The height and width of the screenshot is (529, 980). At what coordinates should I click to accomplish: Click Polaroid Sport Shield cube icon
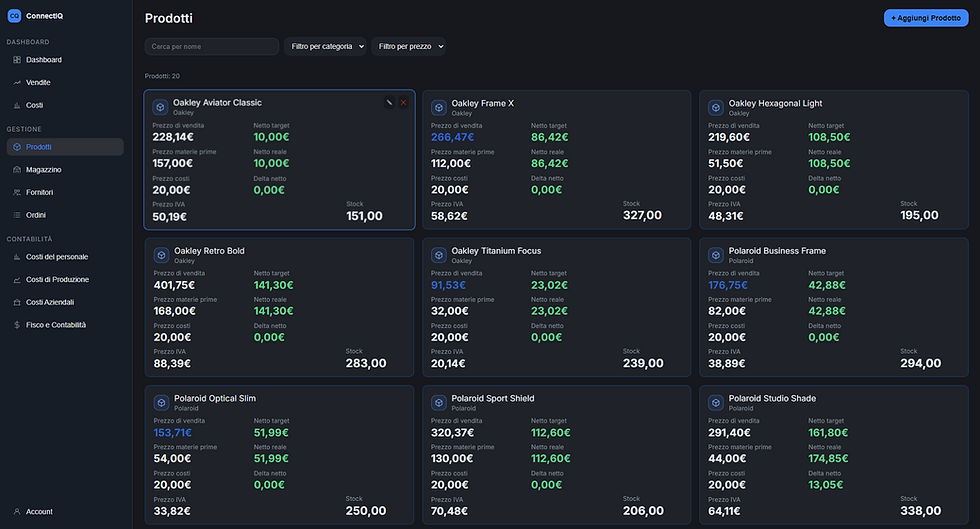tap(439, 403)
